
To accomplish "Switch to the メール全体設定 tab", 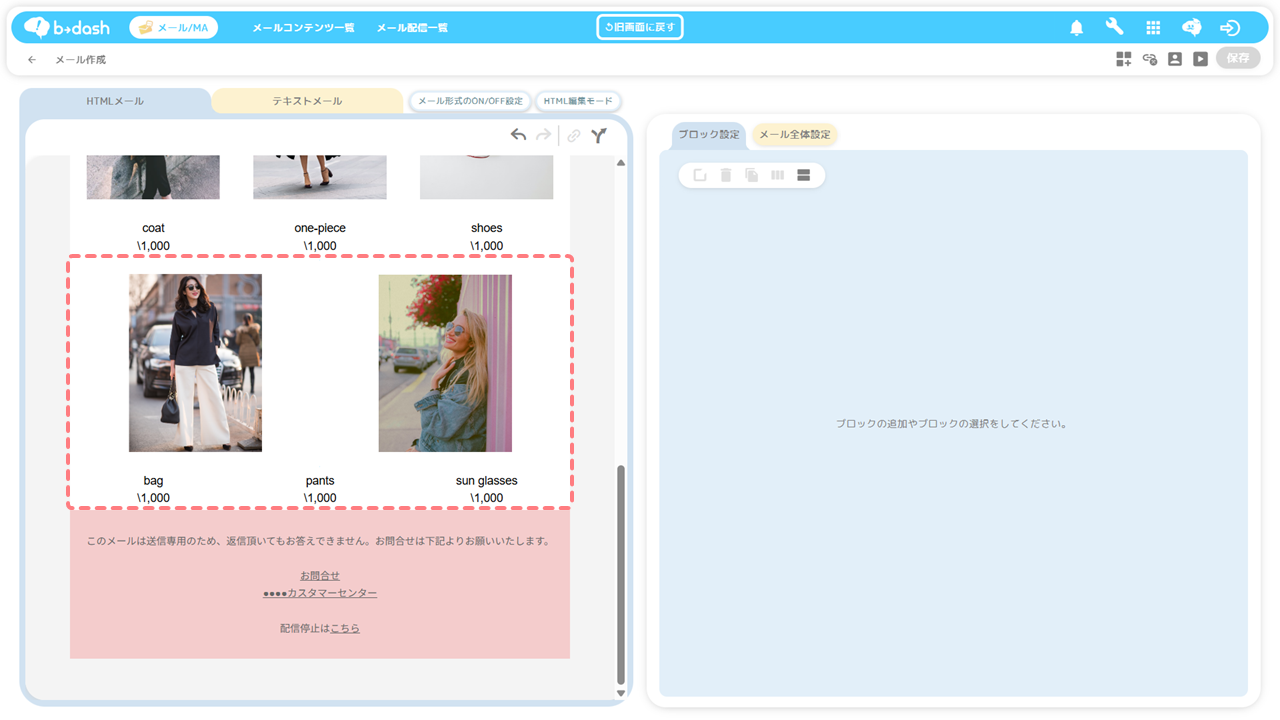I will click(794, 135).
